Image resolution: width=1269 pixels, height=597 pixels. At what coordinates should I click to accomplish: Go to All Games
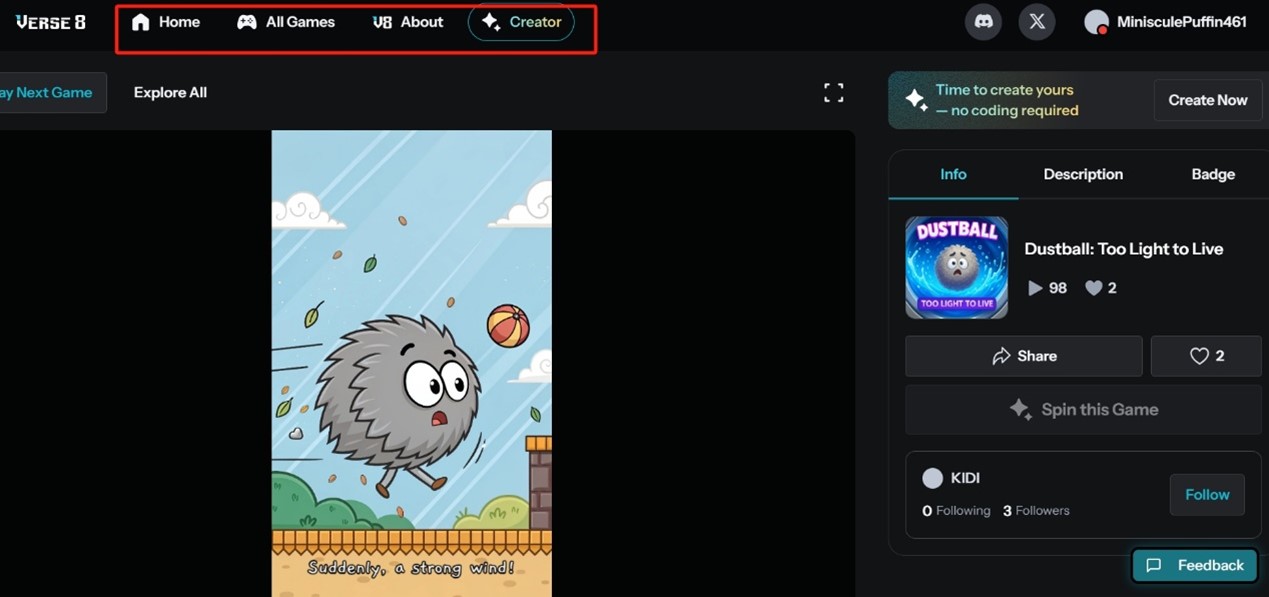click(286, 22)
